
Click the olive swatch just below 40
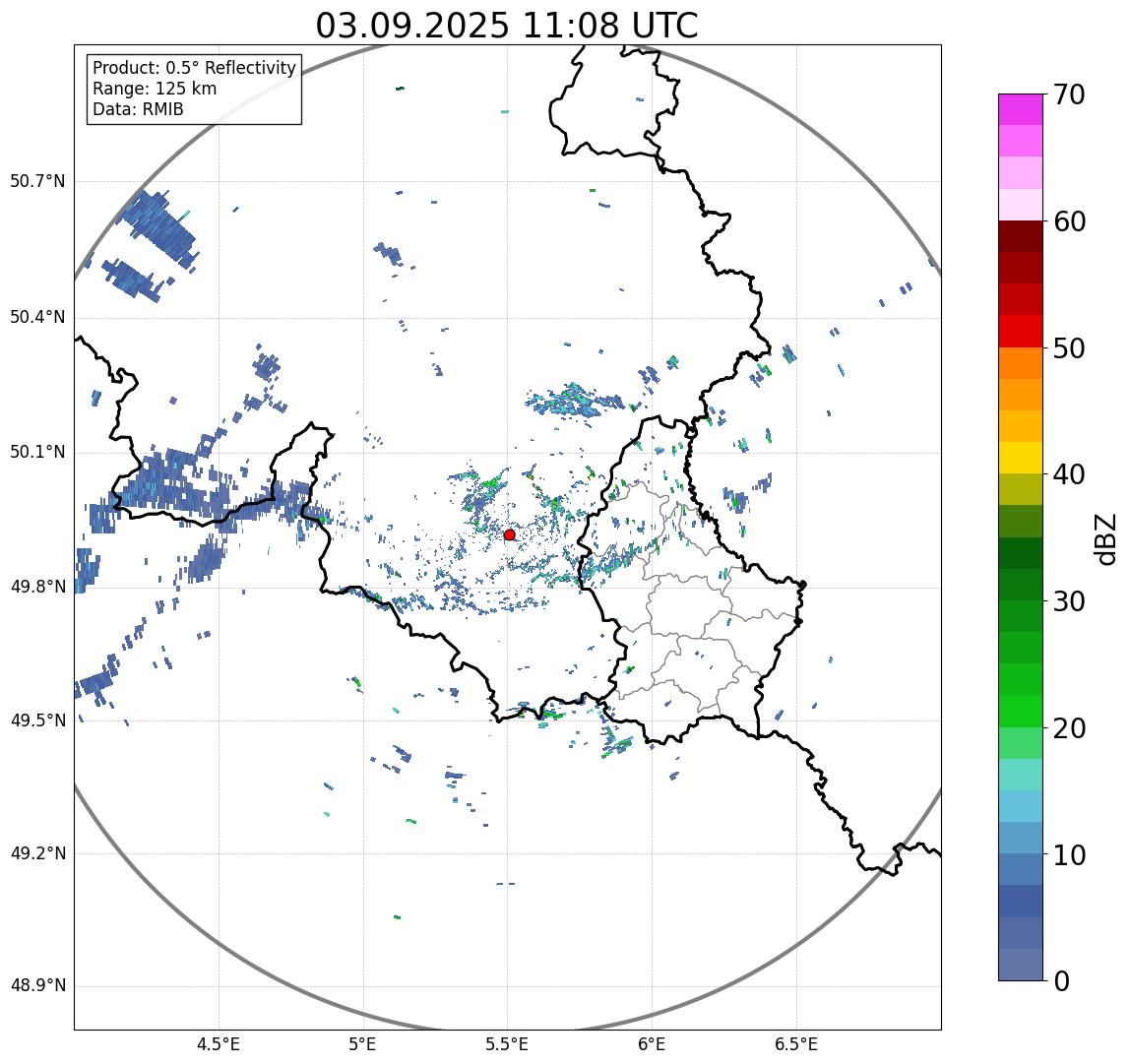(x=1021, y=490)
